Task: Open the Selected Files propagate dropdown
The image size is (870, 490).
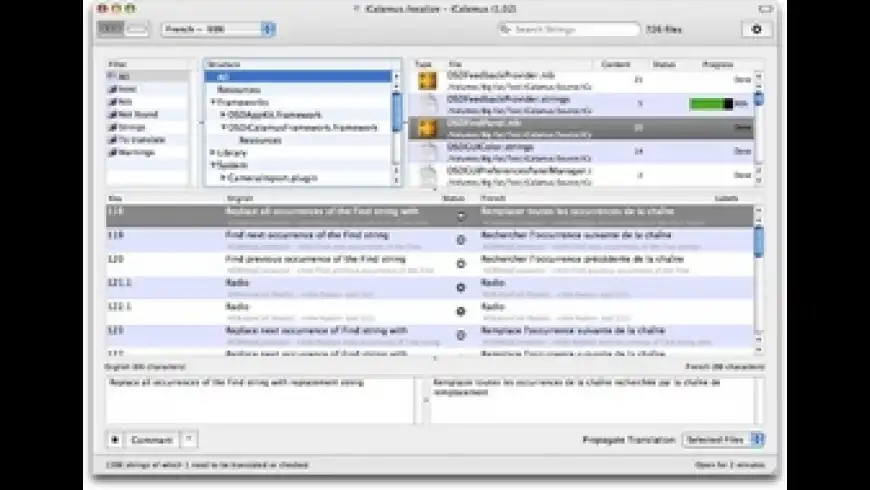Action: pyautogui.click(x=723, y=440)
